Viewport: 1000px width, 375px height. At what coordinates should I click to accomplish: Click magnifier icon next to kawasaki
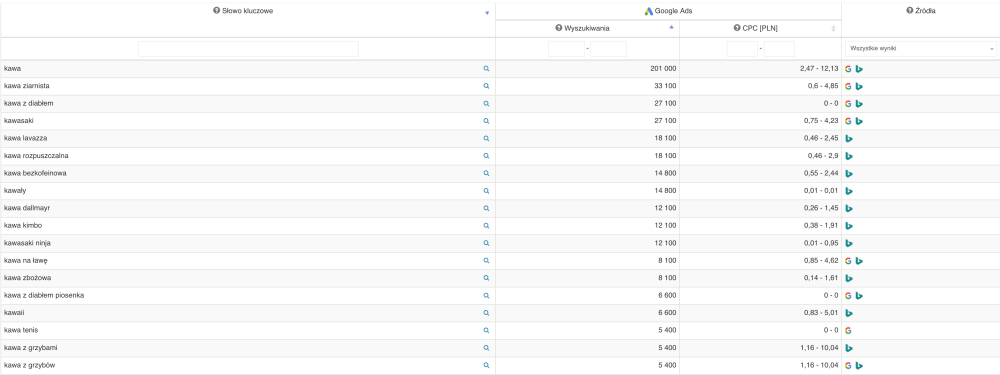point(486,121)
